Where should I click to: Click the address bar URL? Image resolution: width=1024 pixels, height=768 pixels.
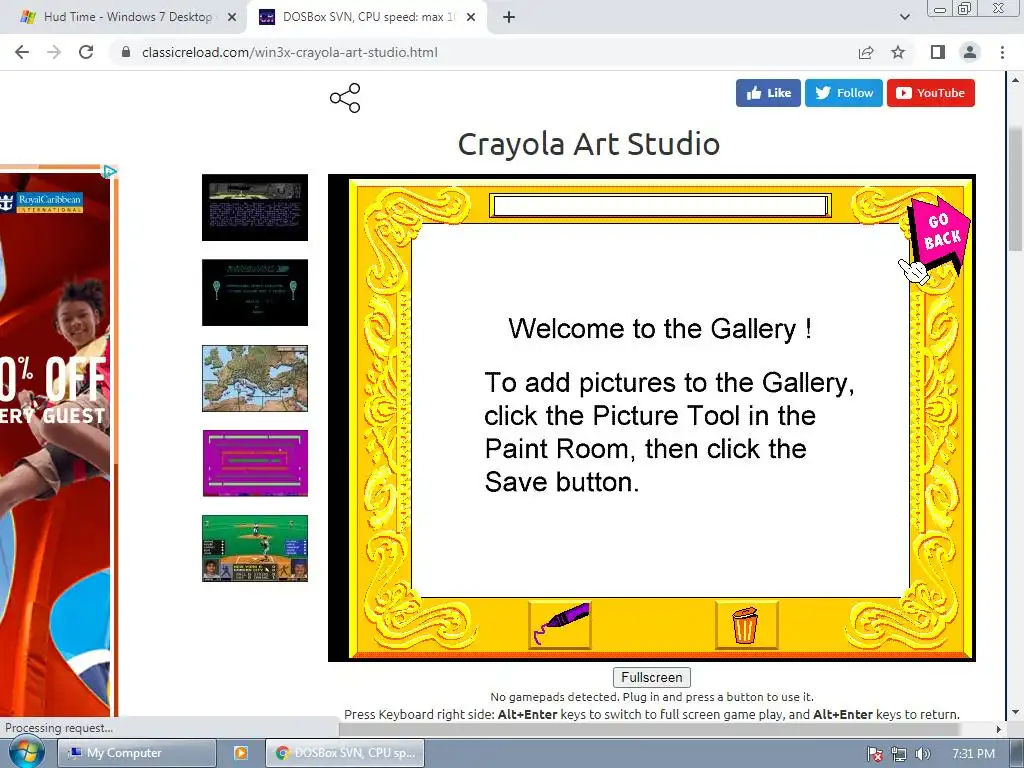pyautogui.click(x=289, y=52)
